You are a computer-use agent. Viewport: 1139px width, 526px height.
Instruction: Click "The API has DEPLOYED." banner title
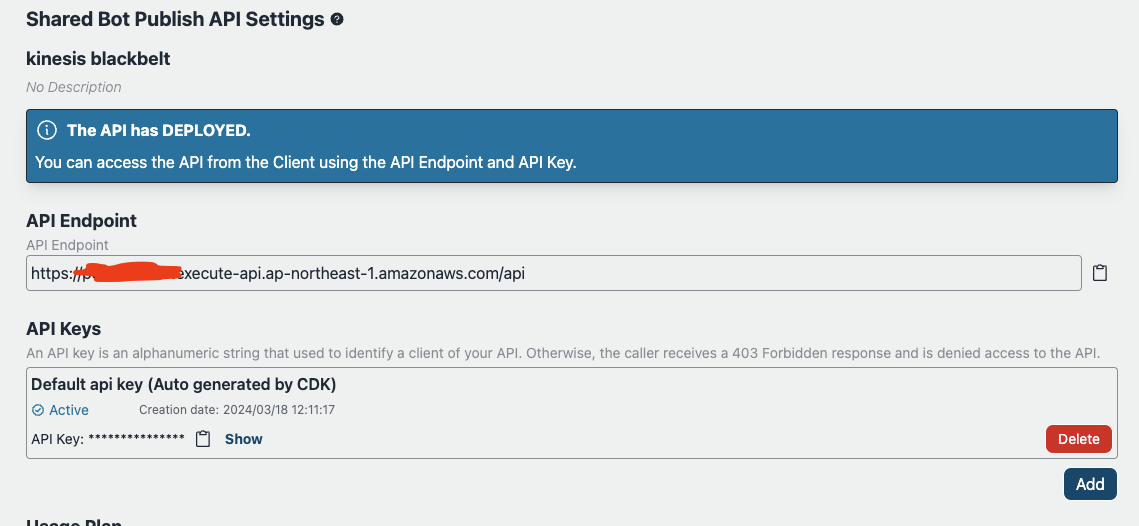click(158, 131)
